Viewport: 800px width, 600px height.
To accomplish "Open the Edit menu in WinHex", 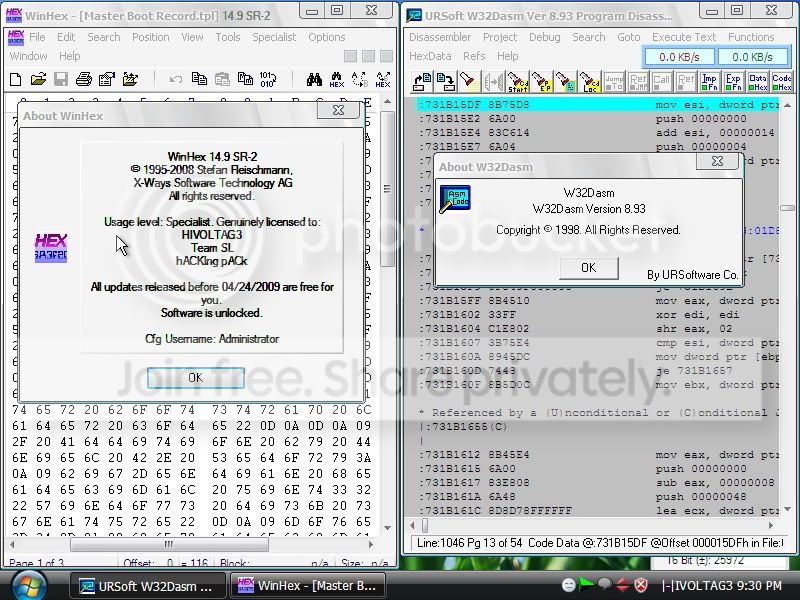I will pos(66,37).
